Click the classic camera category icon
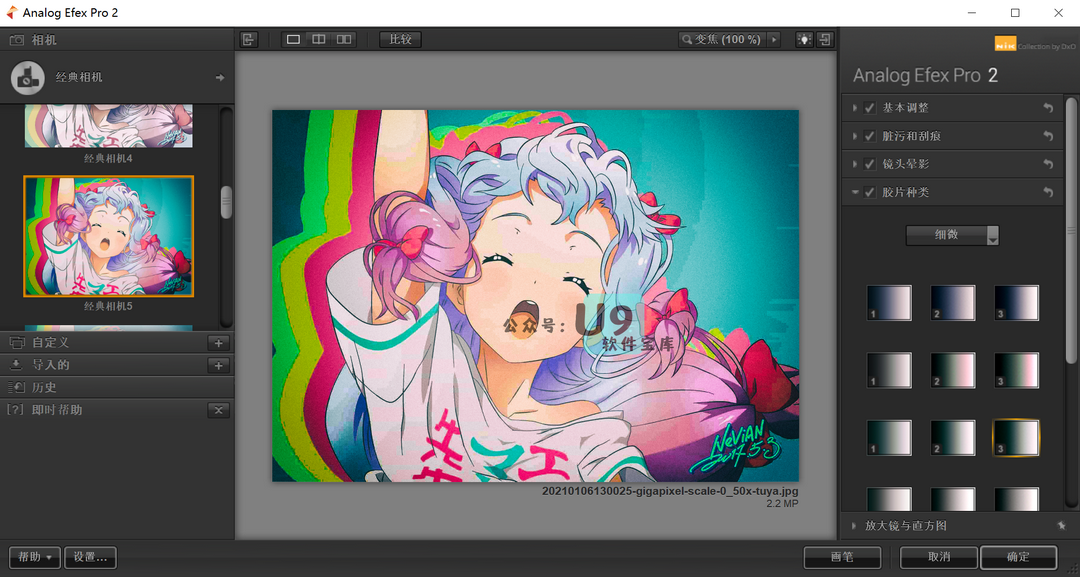Image resolution: width=1080 pixels, height=577 pixels. [28, 77]
